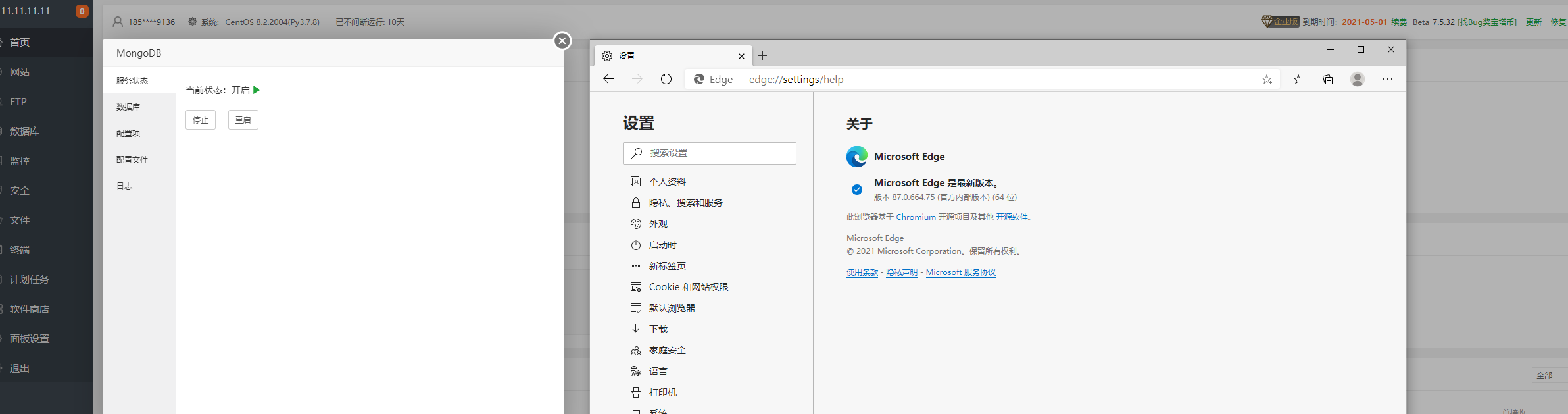Screen dimensions: 1568x414
Task: Click the 新标签页 icon in settings
Action: 635,265
